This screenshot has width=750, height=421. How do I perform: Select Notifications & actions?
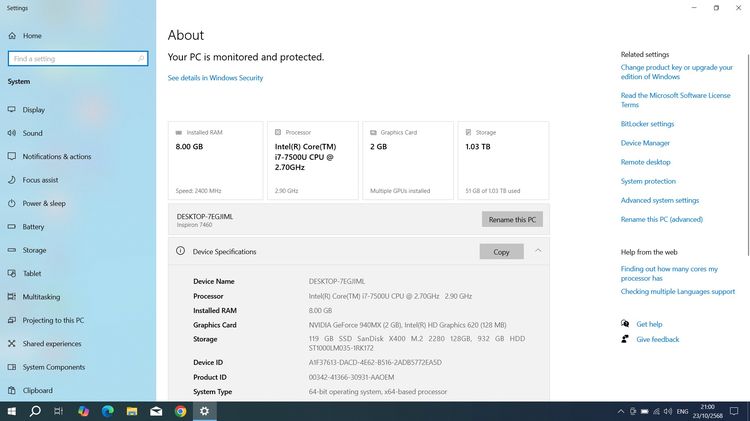[57, 156]
